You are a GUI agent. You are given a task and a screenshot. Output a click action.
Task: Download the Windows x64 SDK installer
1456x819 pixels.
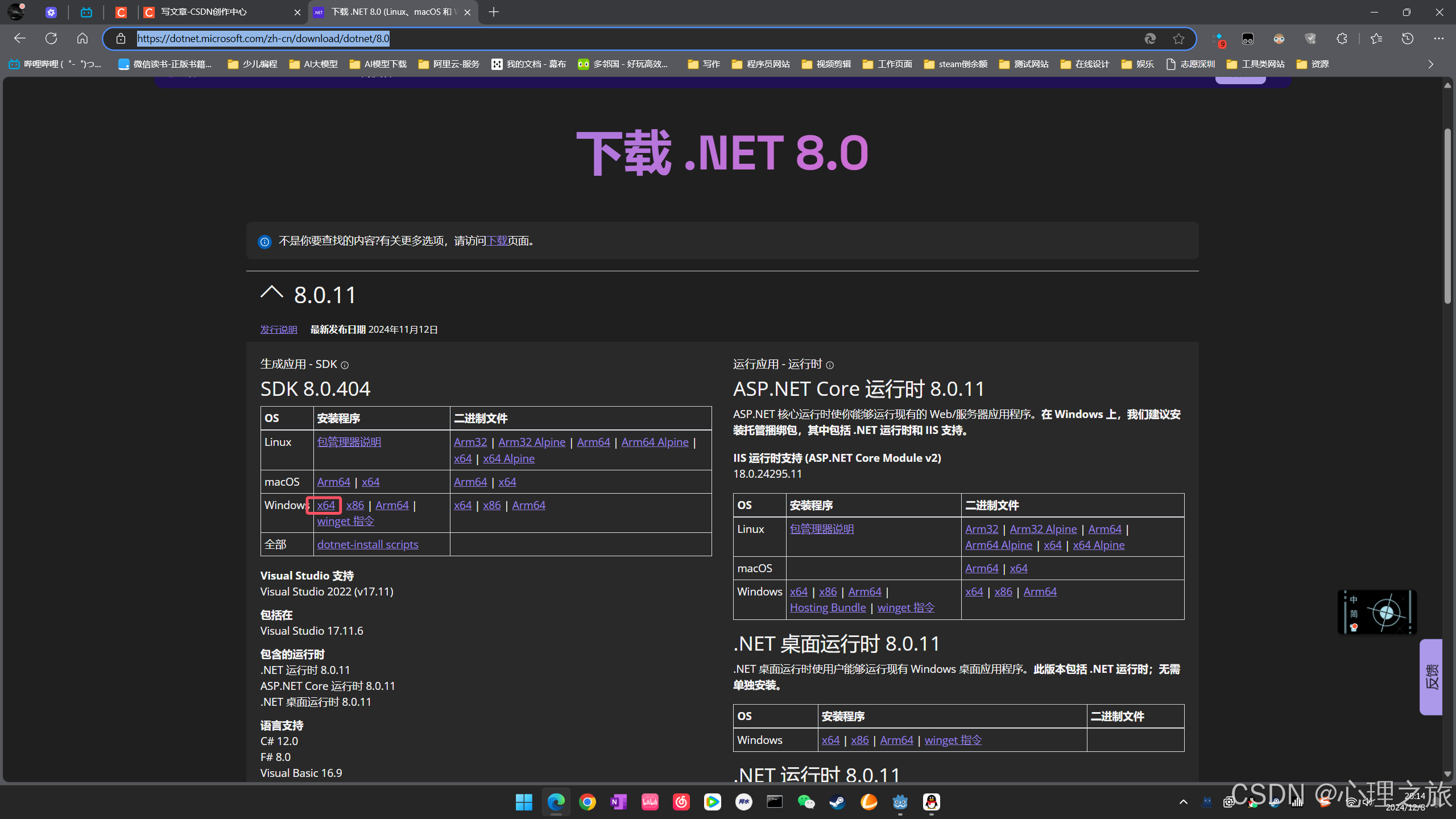point(324,505)
